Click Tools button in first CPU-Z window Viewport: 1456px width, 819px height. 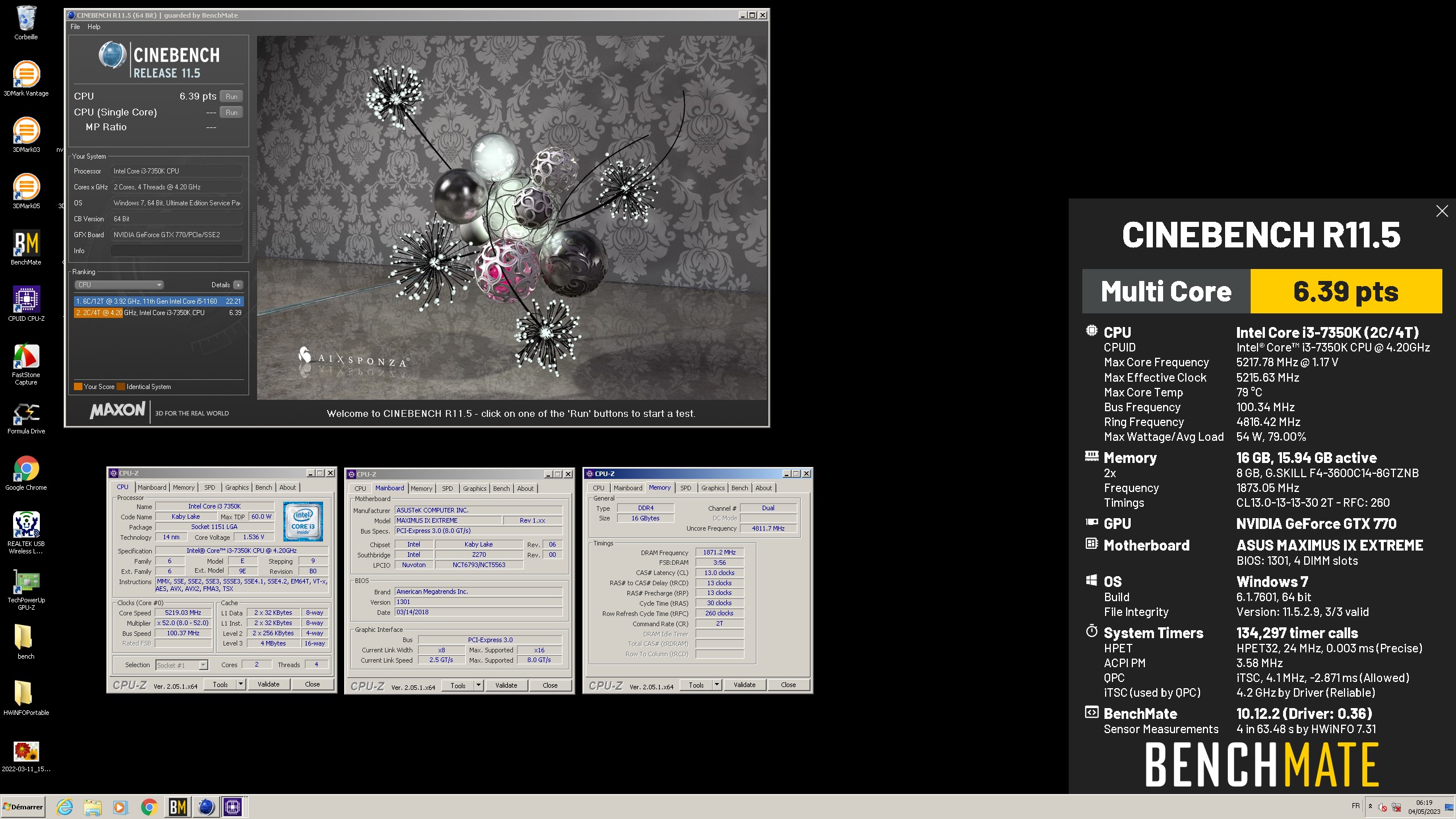point(220,684)
